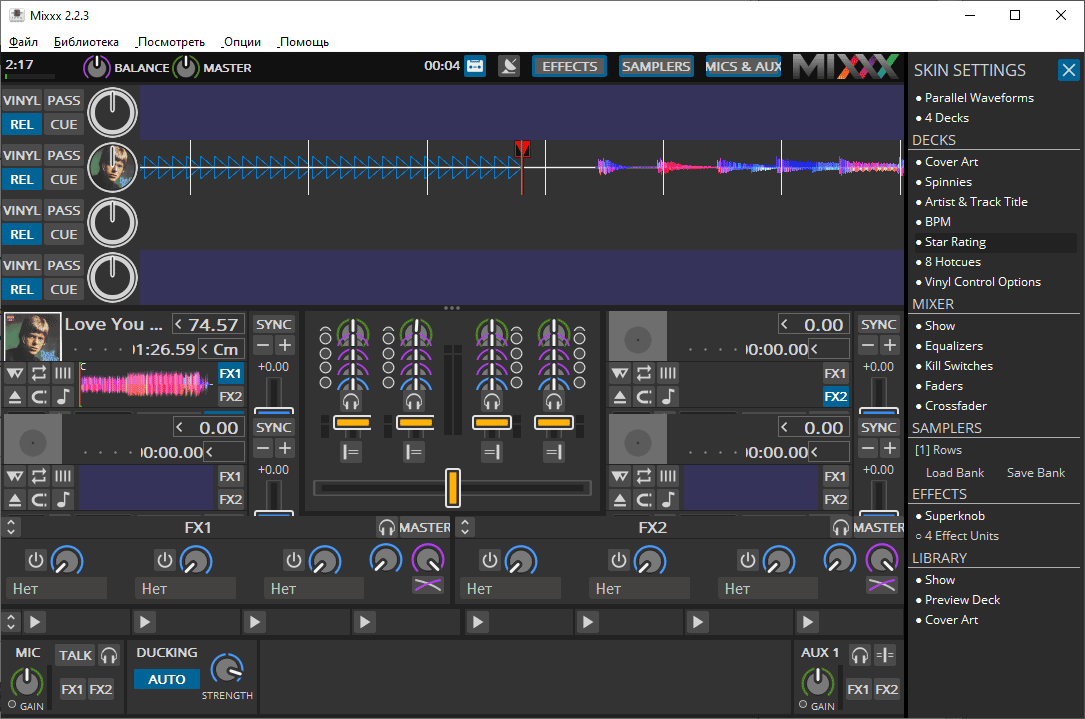Open the Файл menu
Viewport: 1085px width, 719px height.
tap(23, 42)
